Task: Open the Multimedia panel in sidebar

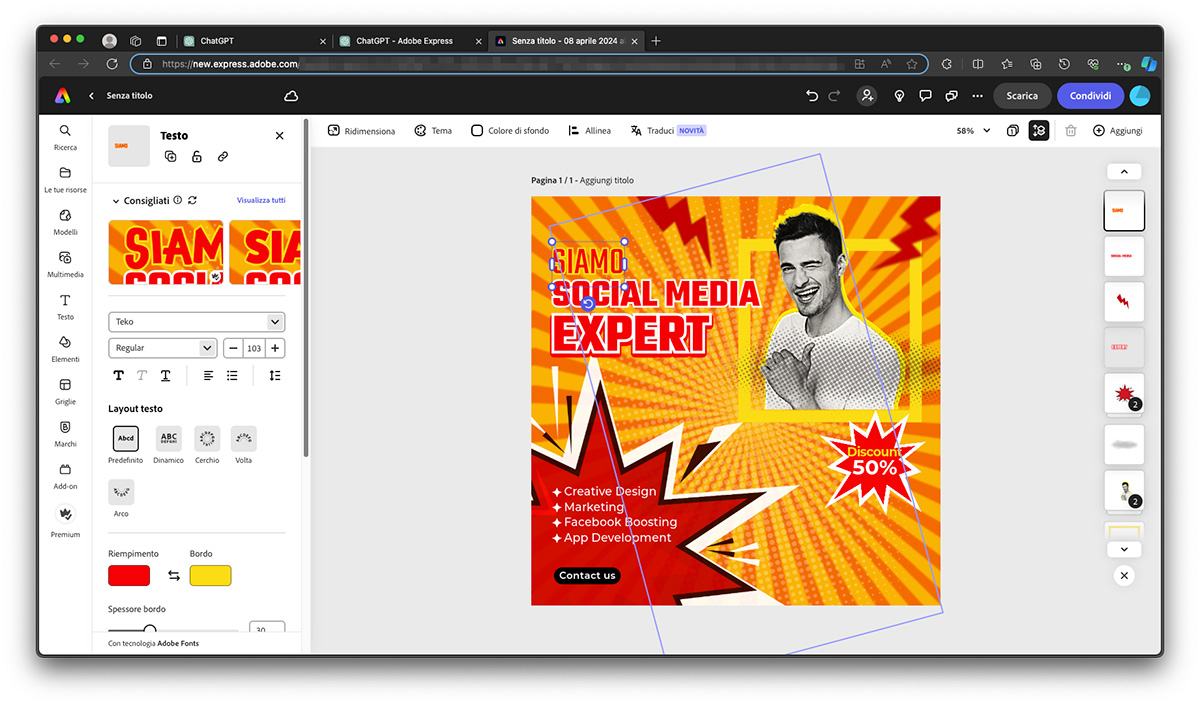Action: click(65, 263)
